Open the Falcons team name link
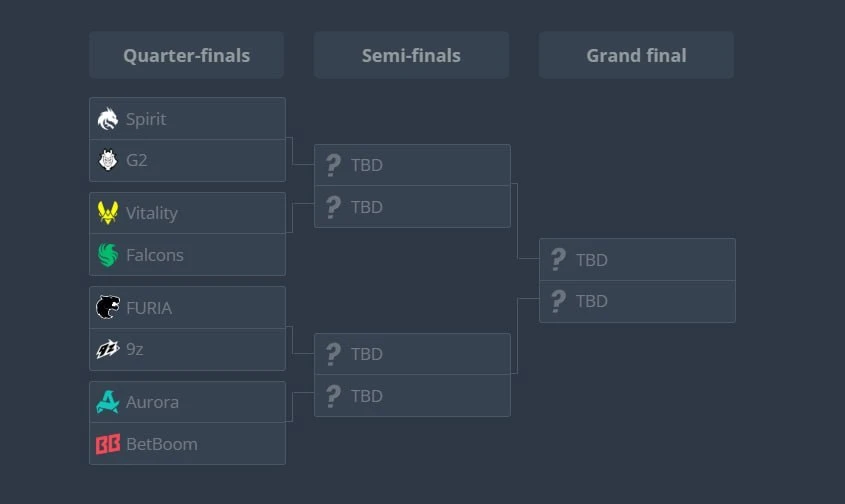This screenshot has height=504, width=845. [155, 255]
